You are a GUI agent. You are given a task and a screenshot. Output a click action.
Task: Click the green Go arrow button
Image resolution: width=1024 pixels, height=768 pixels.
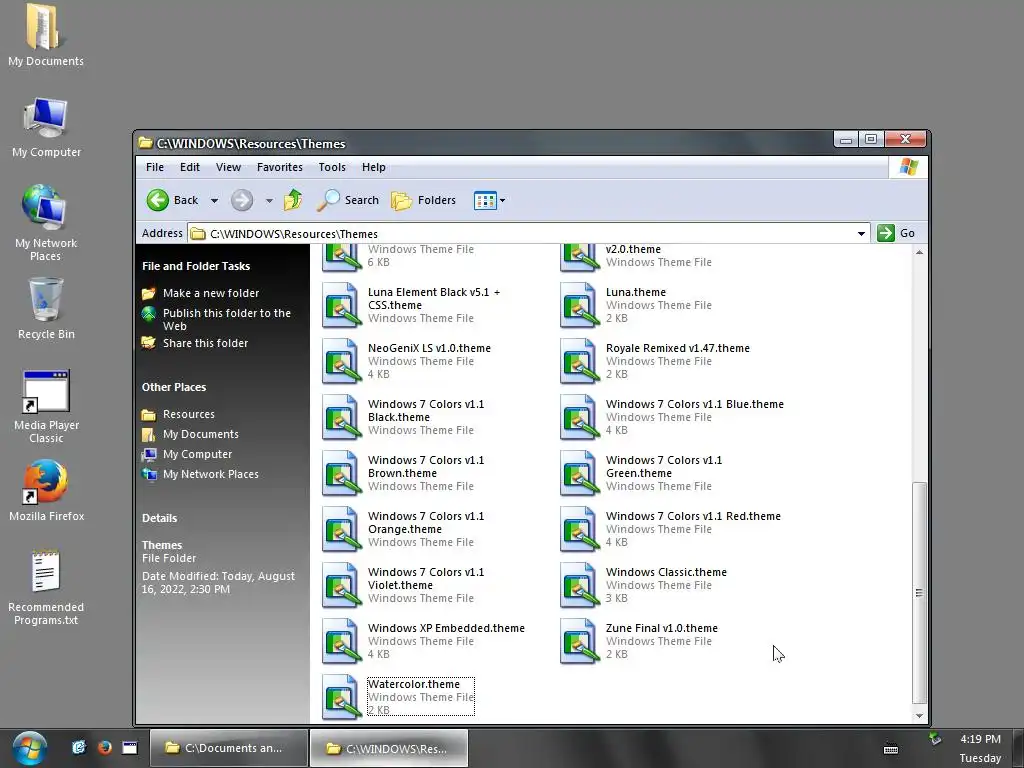tap(886, 233)
